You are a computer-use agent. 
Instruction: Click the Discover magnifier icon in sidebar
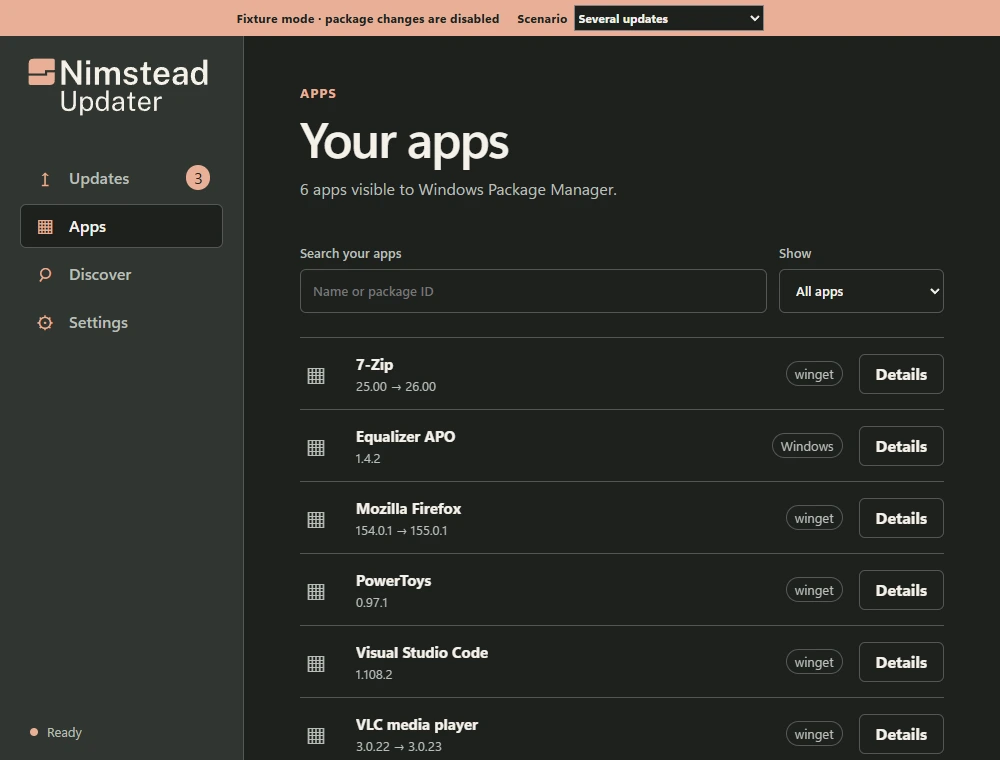[45, 275]
